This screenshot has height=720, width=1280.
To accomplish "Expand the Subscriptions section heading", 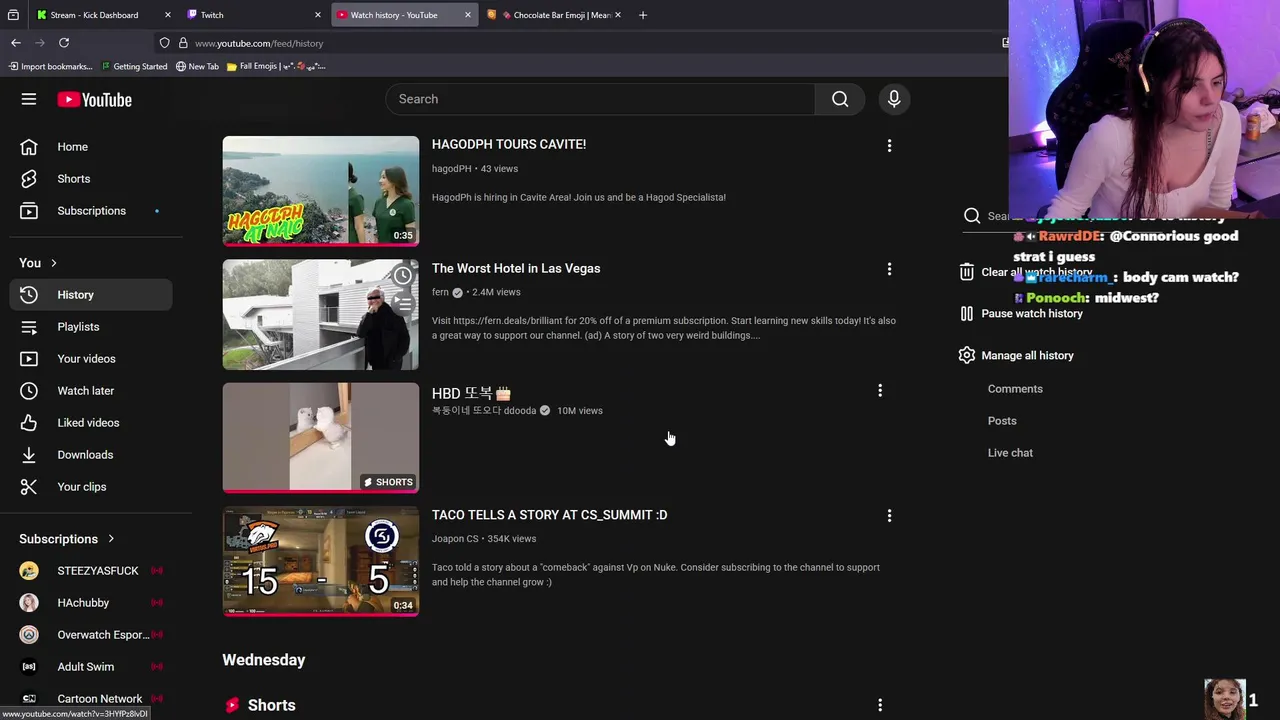I will pos(67,539).
